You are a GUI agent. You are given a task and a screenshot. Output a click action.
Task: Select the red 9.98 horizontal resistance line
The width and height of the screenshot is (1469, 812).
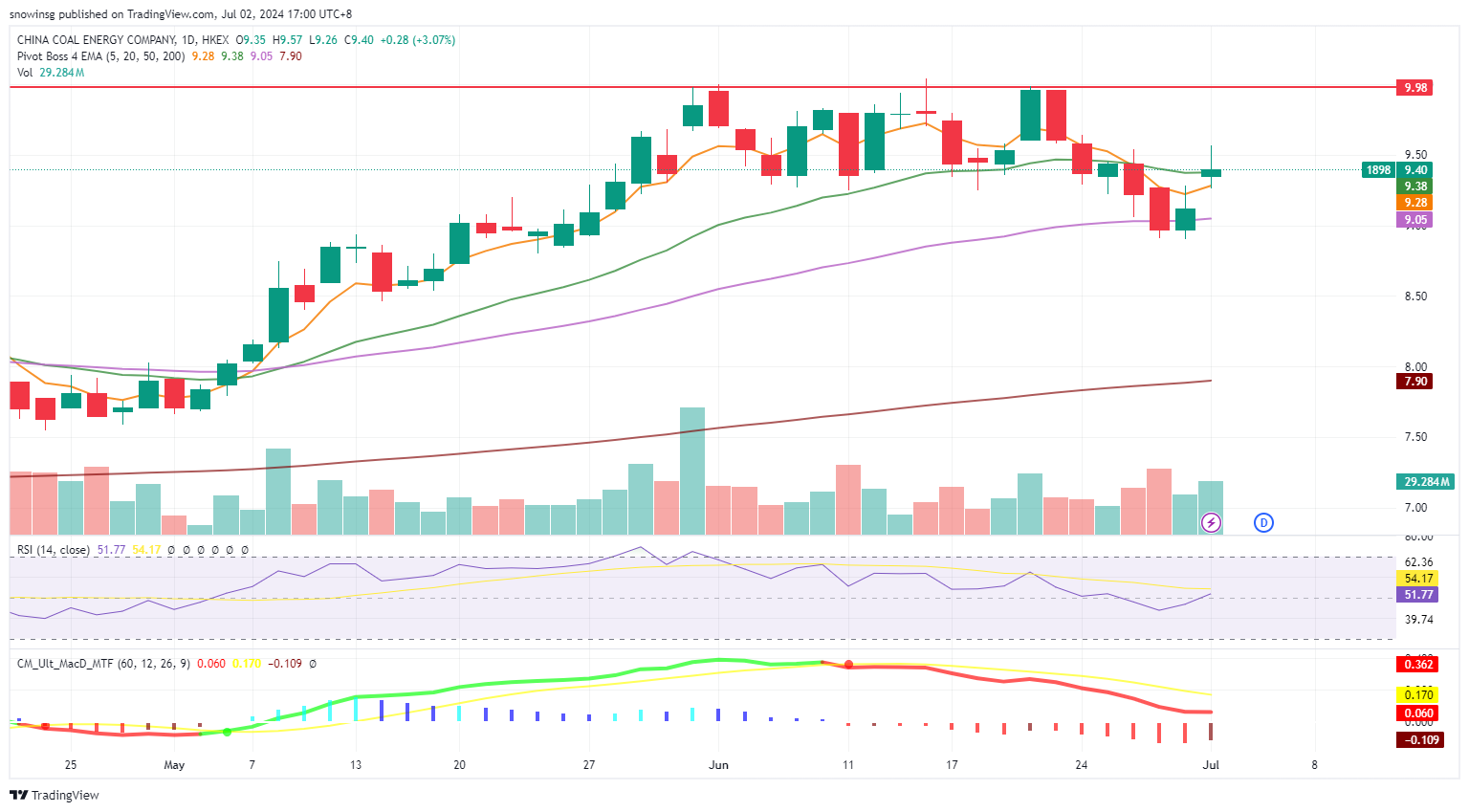pos(703,87)
